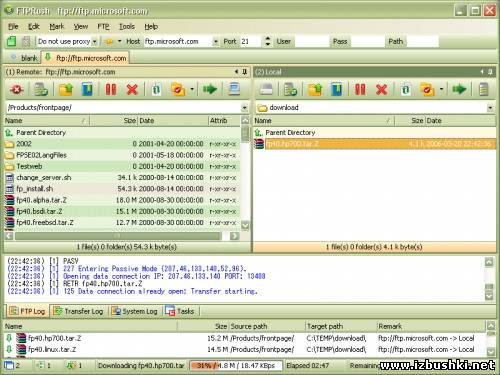Expand the Host address dropdown arrow

click(x=216, y=42)
